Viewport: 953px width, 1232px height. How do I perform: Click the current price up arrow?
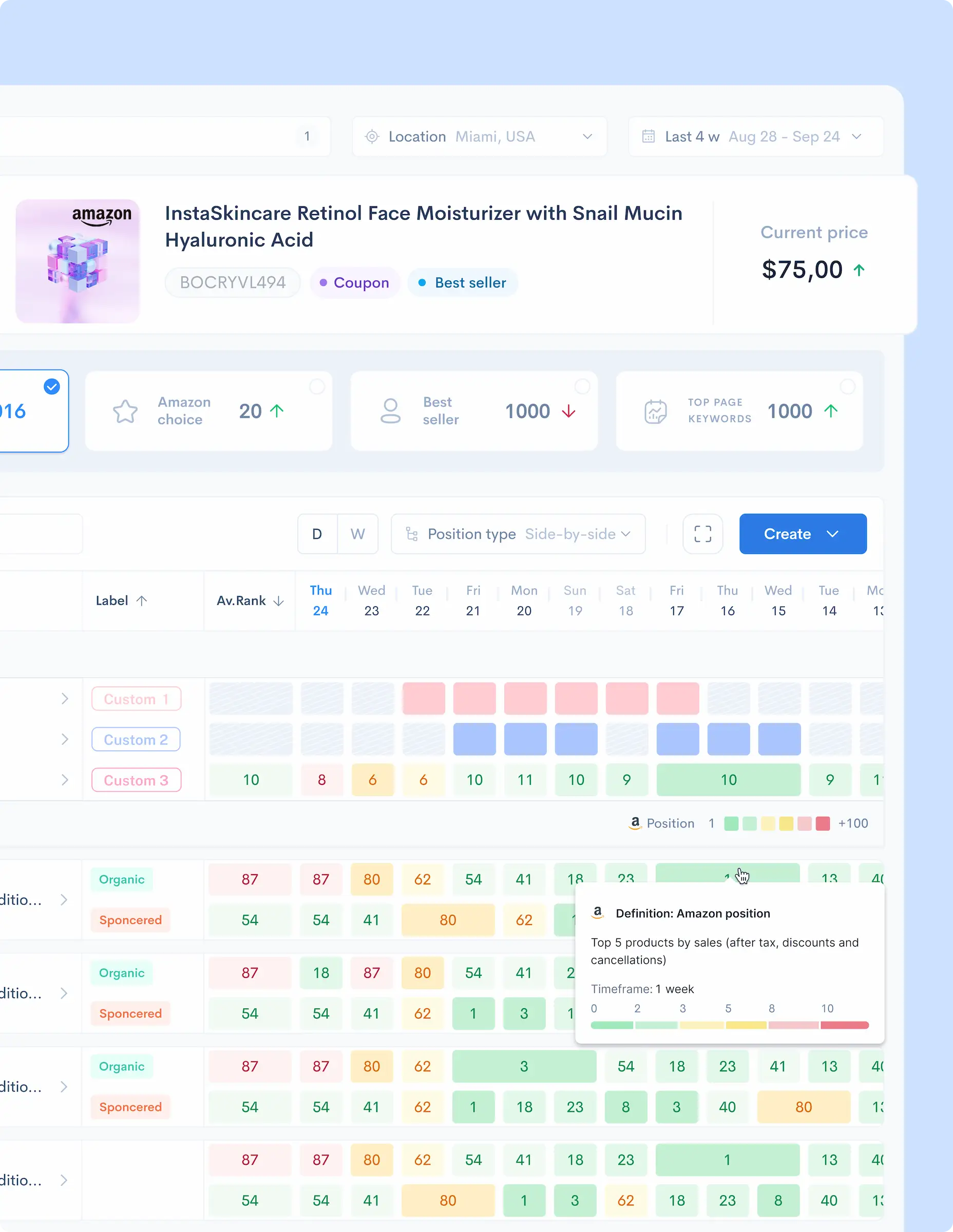point(859,270)
